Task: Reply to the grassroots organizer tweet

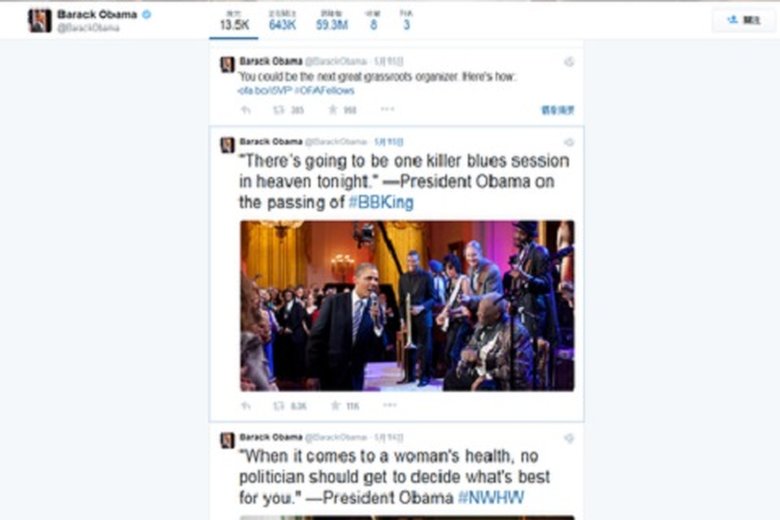Action: tap(246, 110)
